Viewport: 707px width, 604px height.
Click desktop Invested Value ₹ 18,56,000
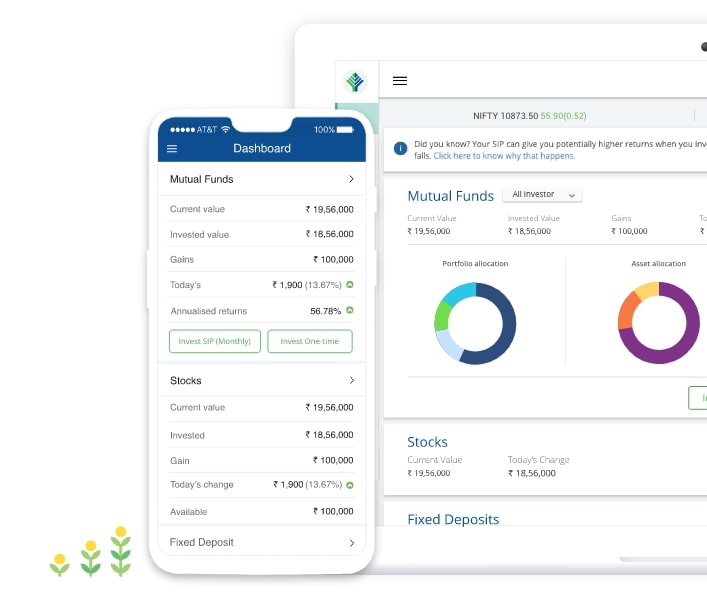click(529, 231)
